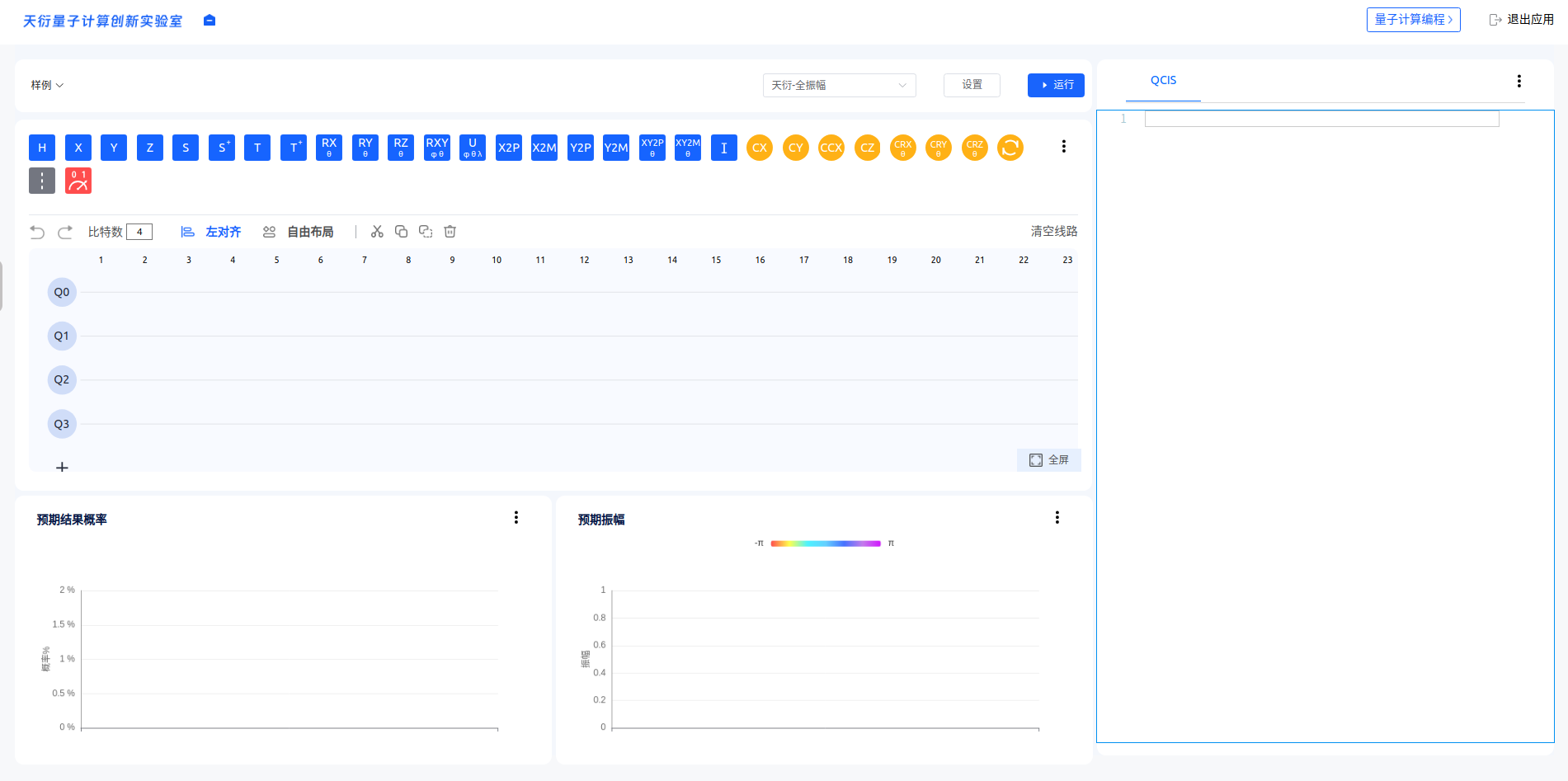Click 清空线路 to clear circuit

pyautogui.click(x=1054, y=232)
